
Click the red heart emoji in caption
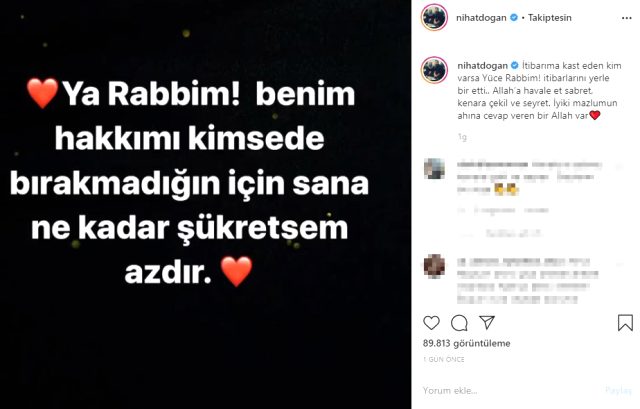point(595,116)
